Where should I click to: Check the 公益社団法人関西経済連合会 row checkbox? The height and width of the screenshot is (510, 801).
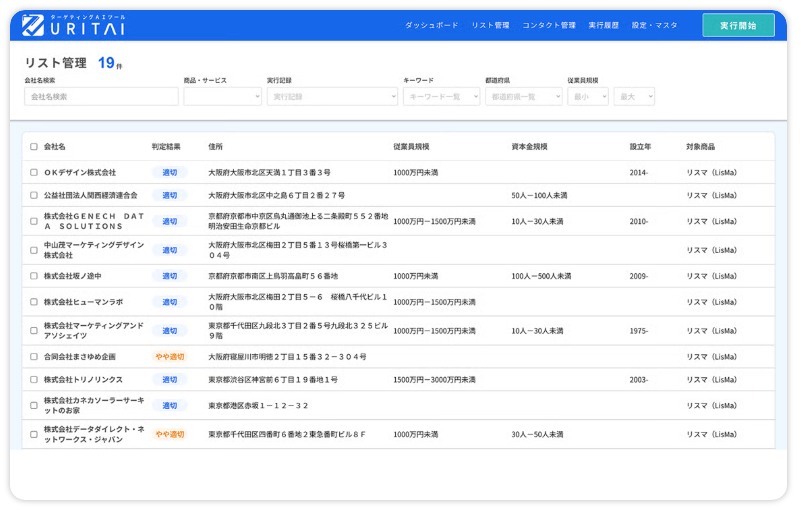click(x=34, y=195)
